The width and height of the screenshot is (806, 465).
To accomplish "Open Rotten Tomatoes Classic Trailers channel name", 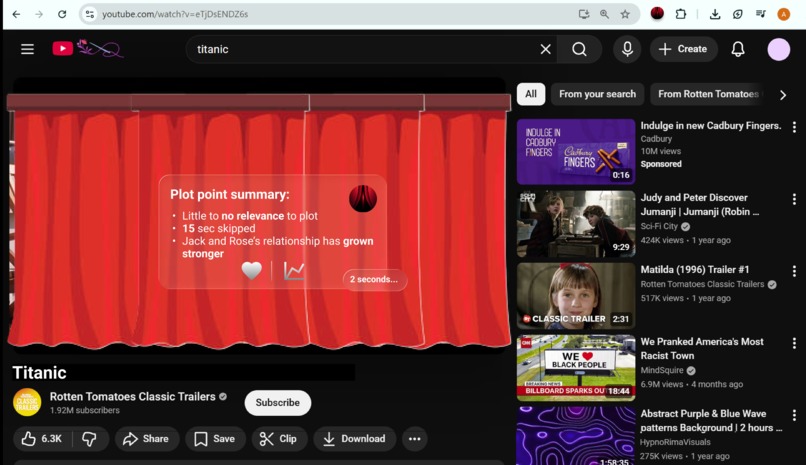I will pos(133,397).
